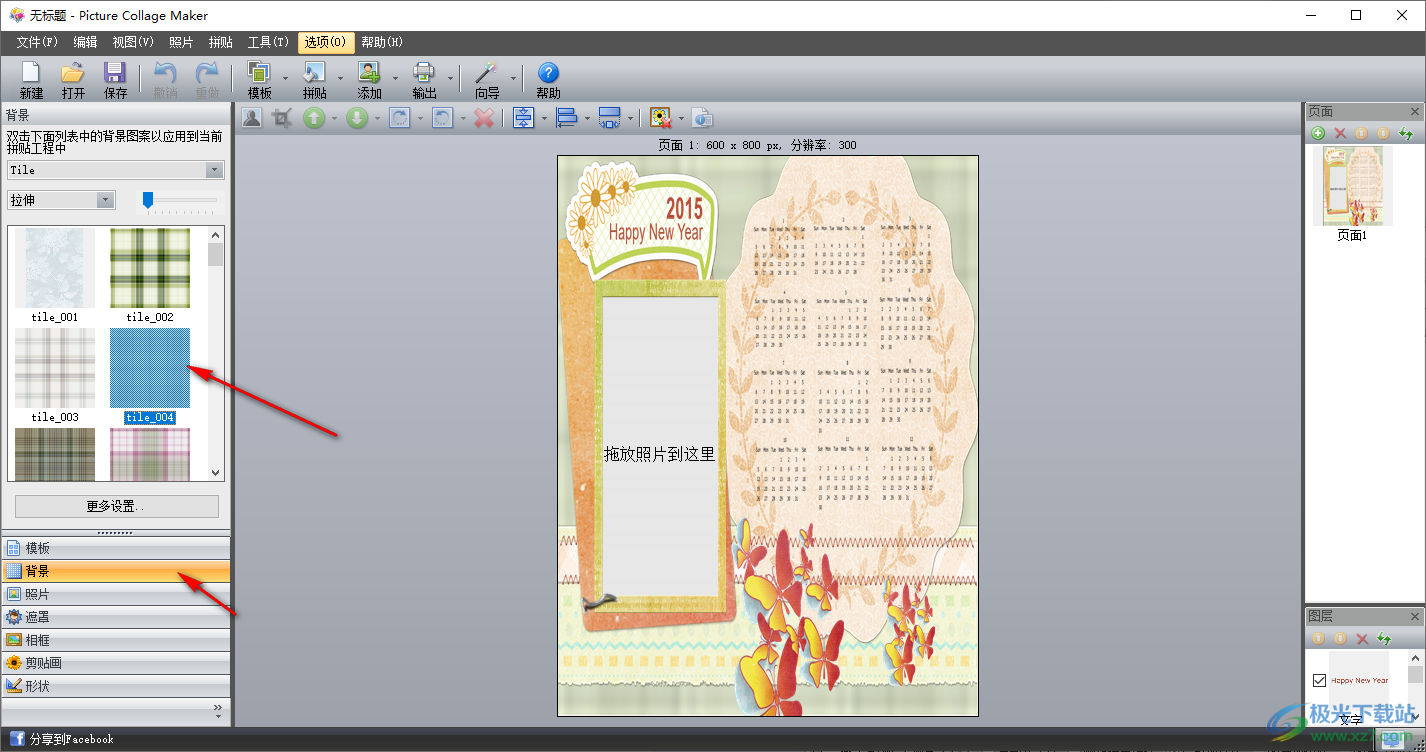Click the same size icon
The width and height of the screenshot is (1426, 752).
tap(610, 118)
